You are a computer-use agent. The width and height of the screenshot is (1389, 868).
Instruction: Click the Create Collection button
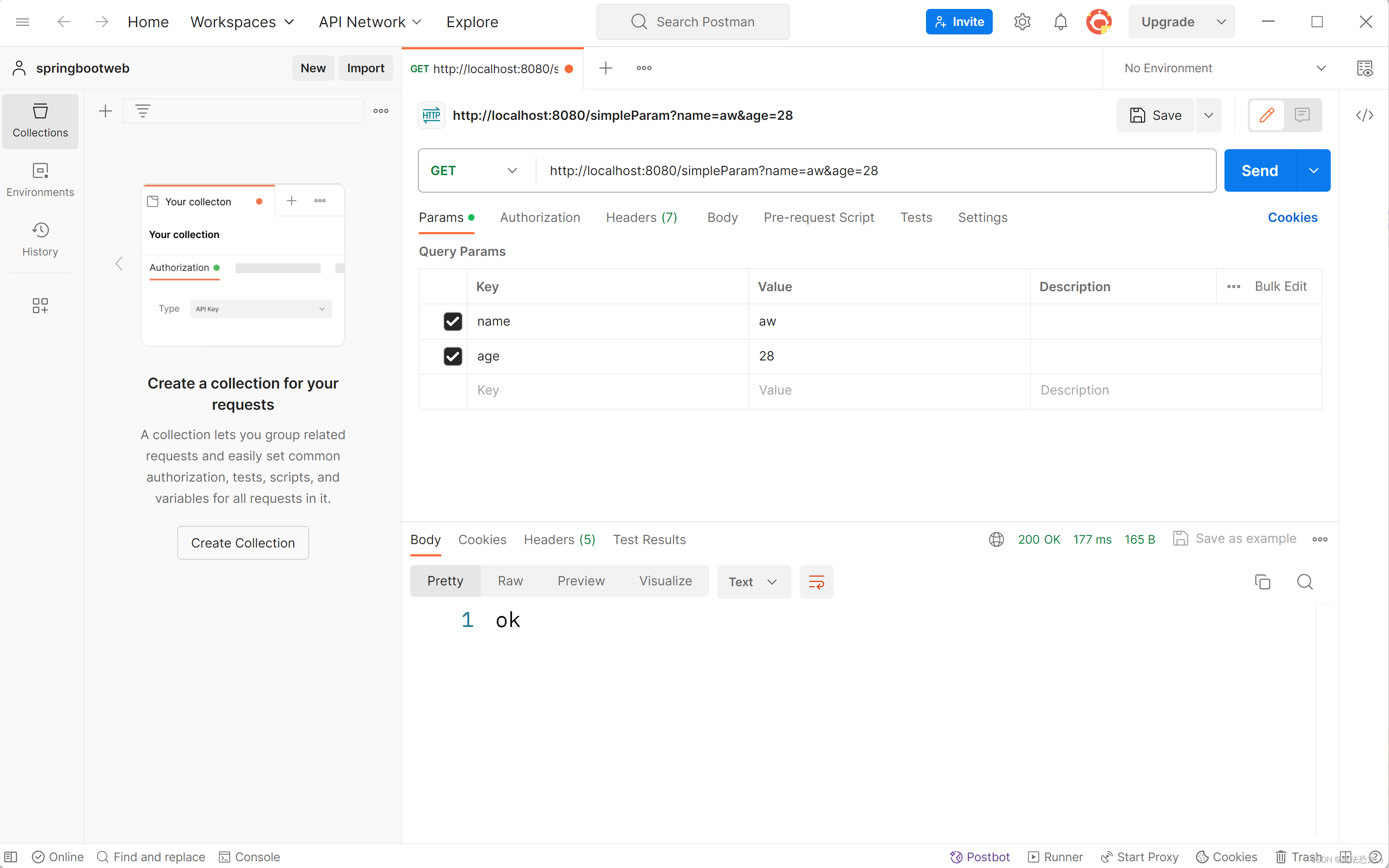243,542
